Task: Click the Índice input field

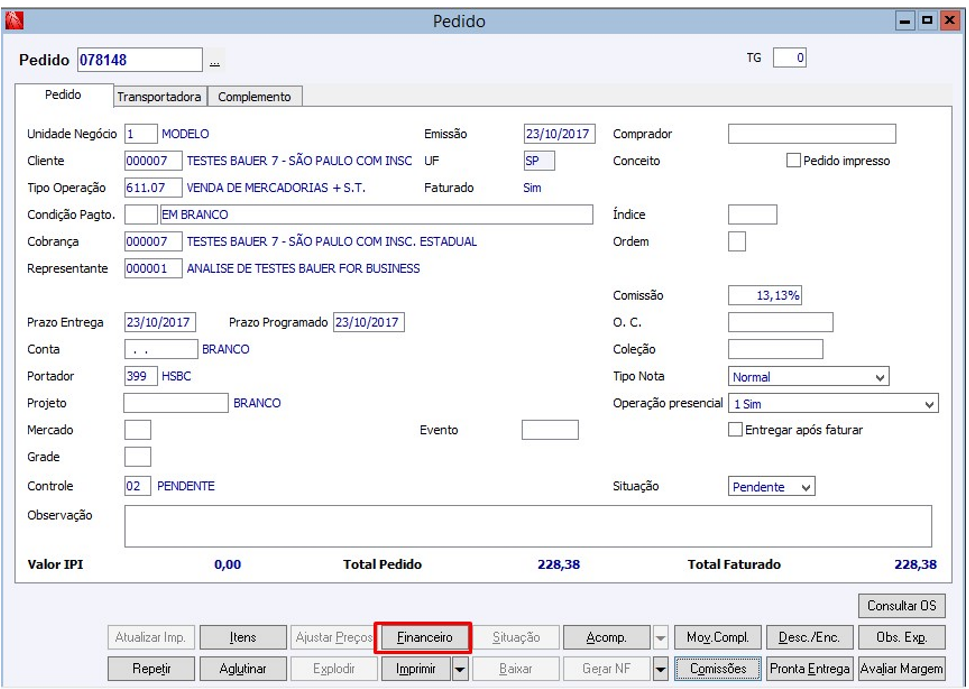Action: pos(753,214)
